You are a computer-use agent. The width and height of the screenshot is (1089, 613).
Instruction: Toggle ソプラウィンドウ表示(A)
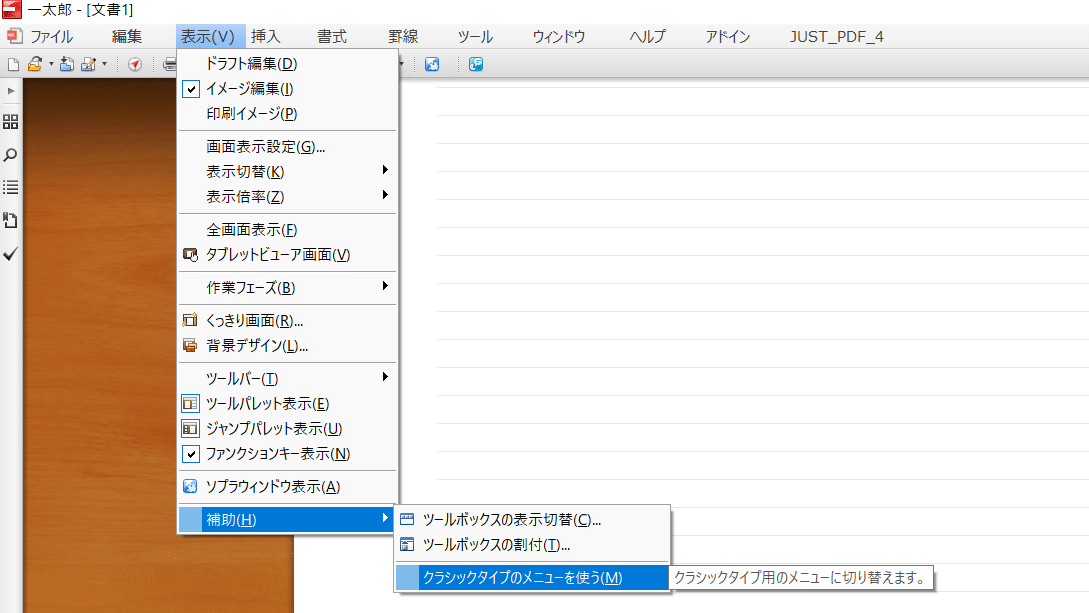[x=287, y=487]
